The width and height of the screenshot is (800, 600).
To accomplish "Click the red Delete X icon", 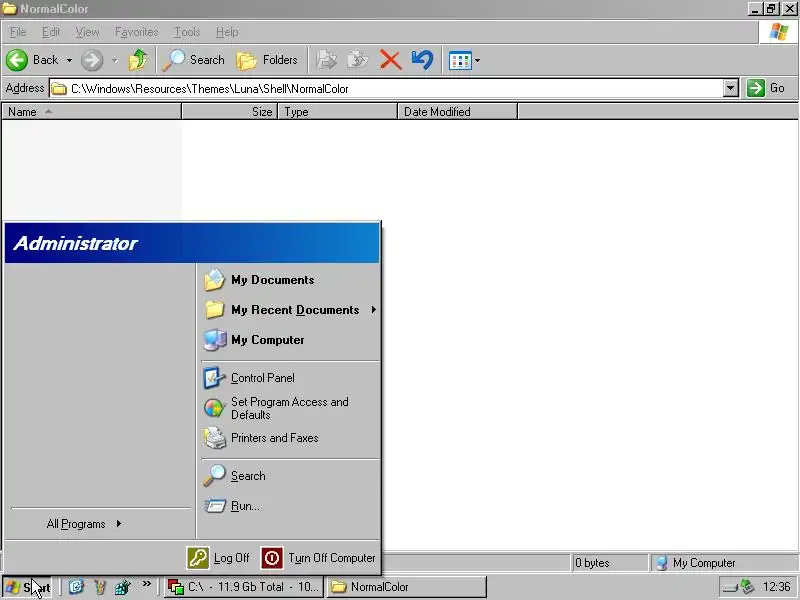I will [390, 60].
